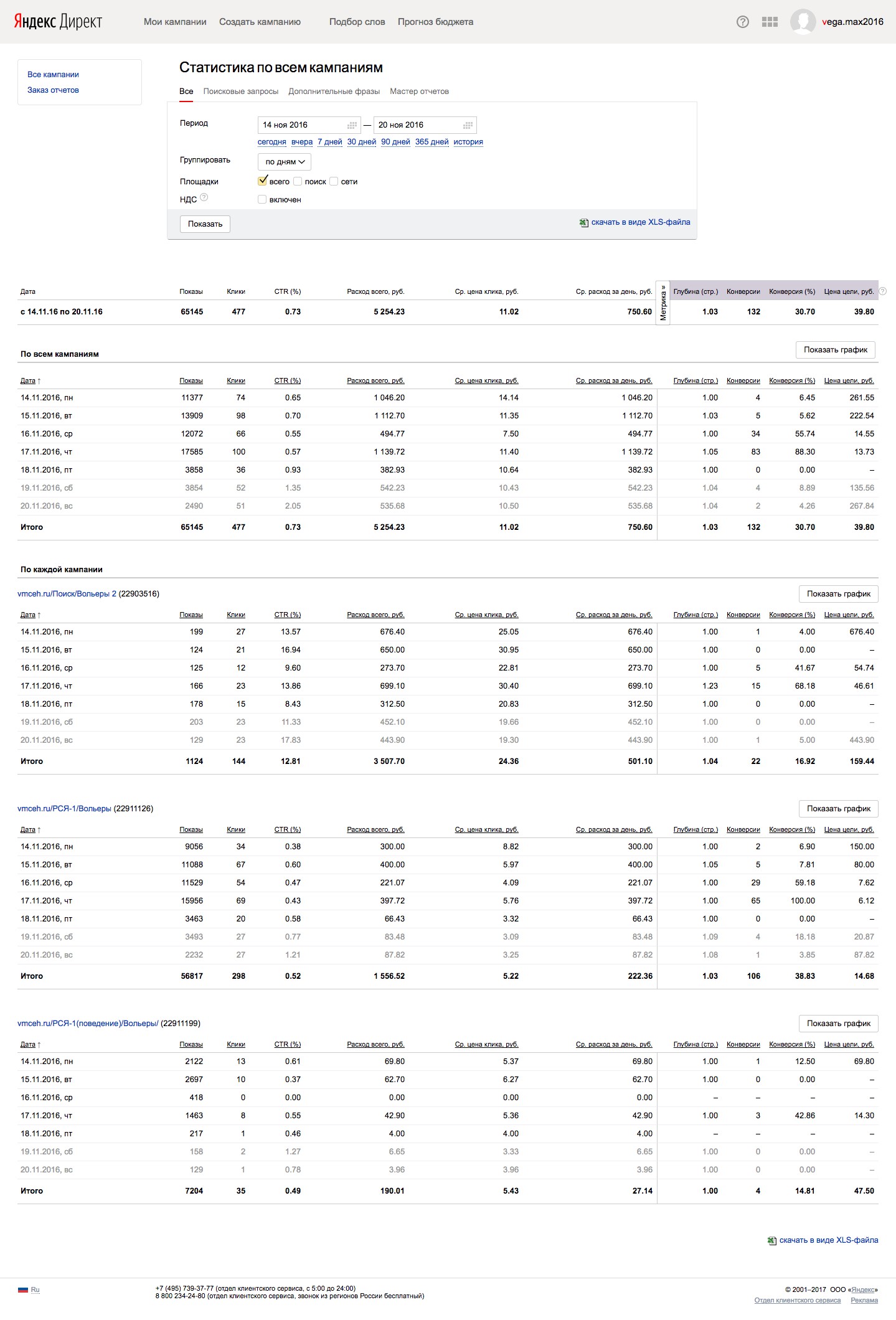Sort РСЯ-1(поведение) table by Цена цели
896x1320 pixels.
click(849, 1044)
